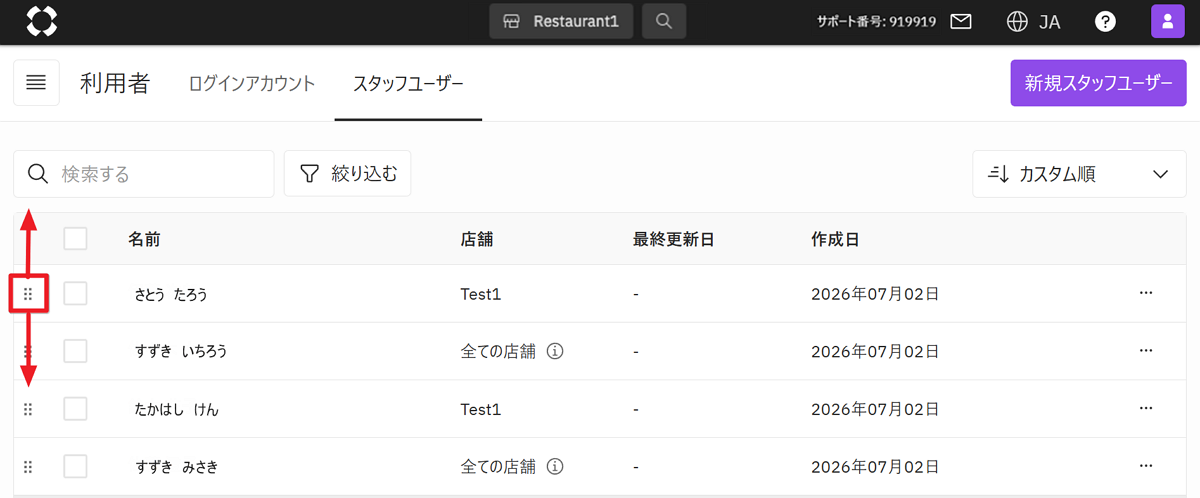Open the すずき みさき user name
The height and width of the screenshot is (498, 1200).
[x=176, y=466]
